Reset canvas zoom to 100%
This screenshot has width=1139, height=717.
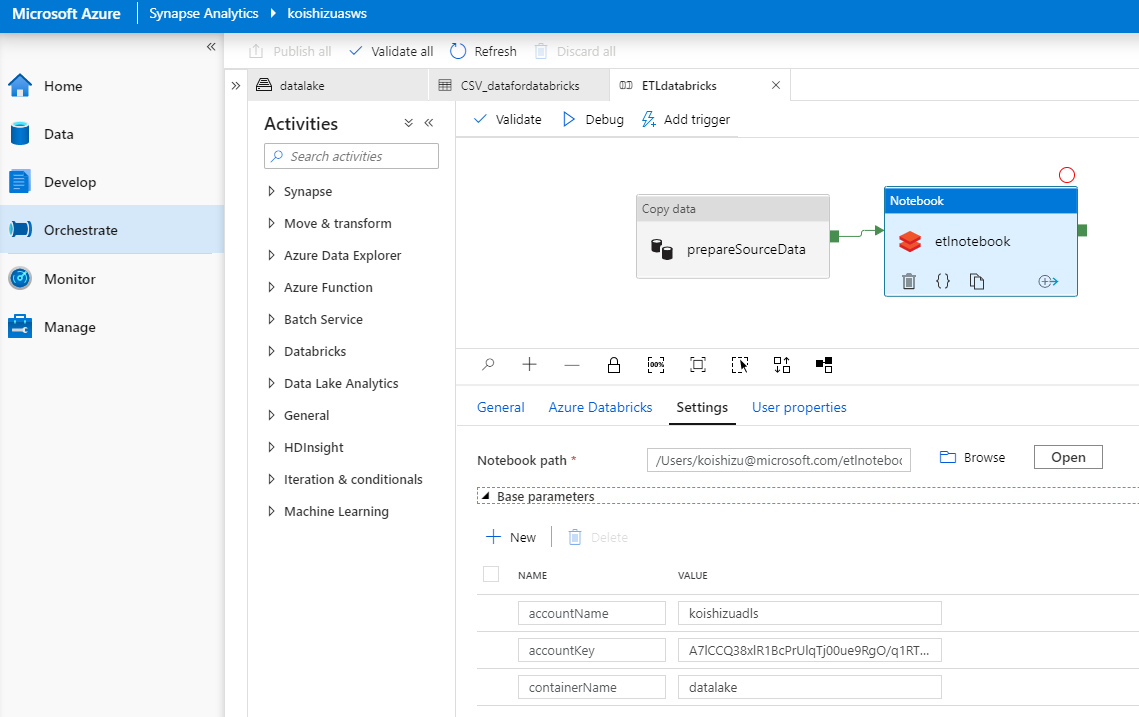click(x=656, y=365)
